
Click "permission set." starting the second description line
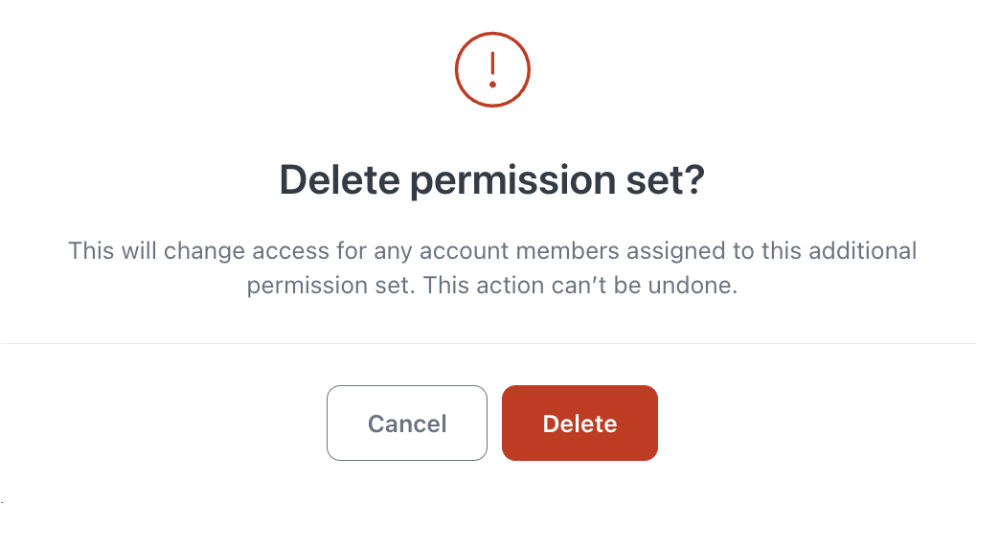331,285
